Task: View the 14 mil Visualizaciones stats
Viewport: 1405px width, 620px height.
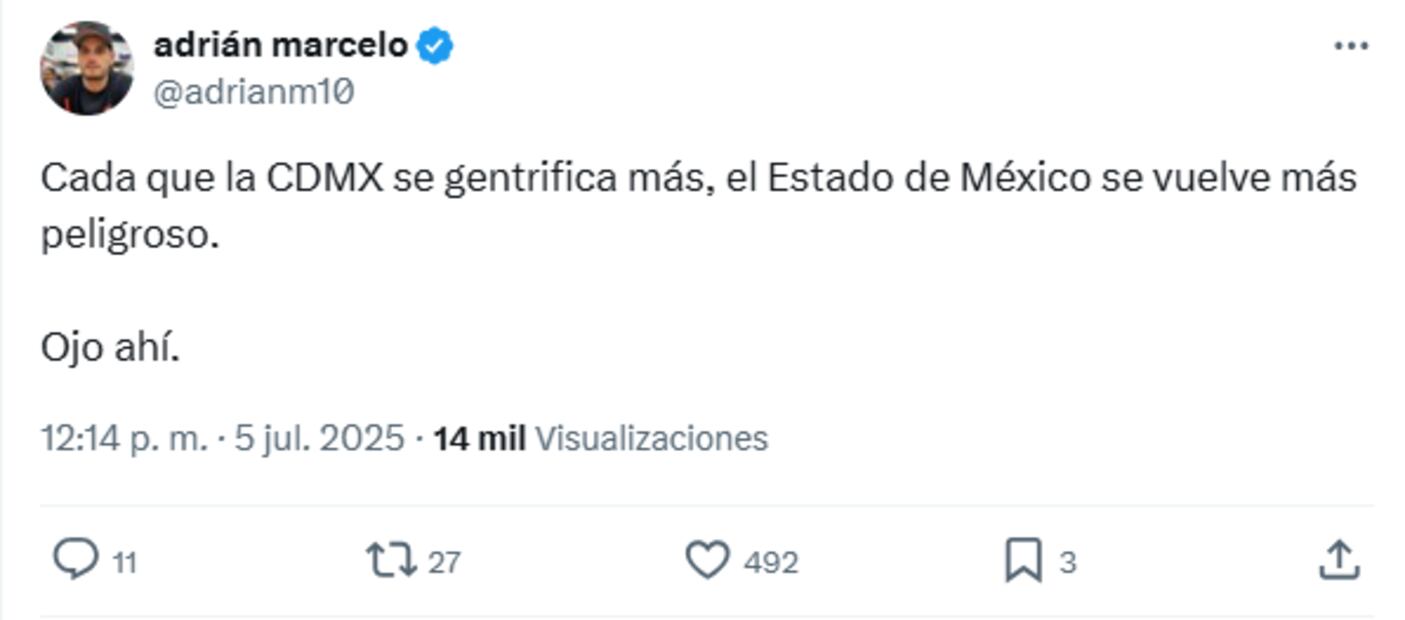Action: (x=600, y=438)
